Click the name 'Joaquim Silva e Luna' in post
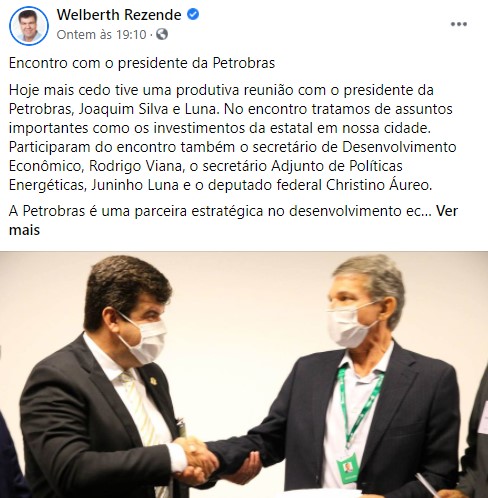488x498 pixels. pos(148,109)
